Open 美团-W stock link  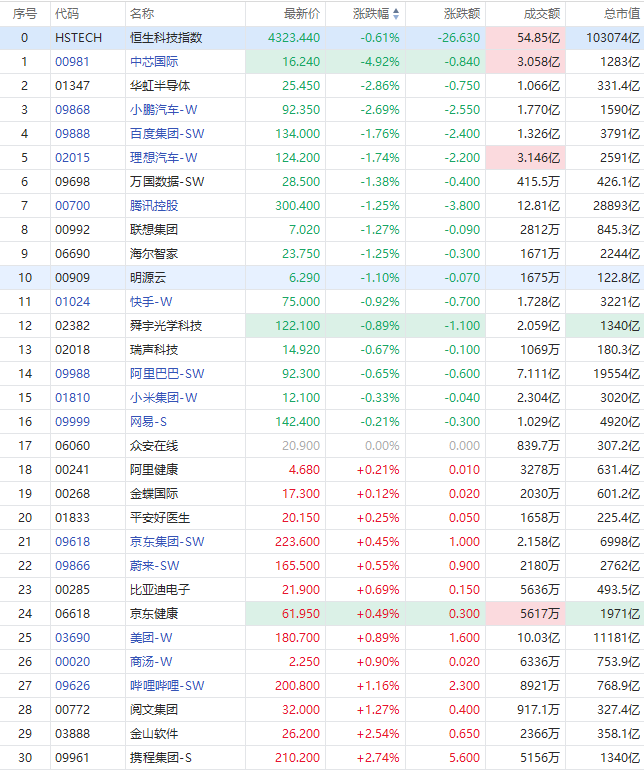click(151, 638)
